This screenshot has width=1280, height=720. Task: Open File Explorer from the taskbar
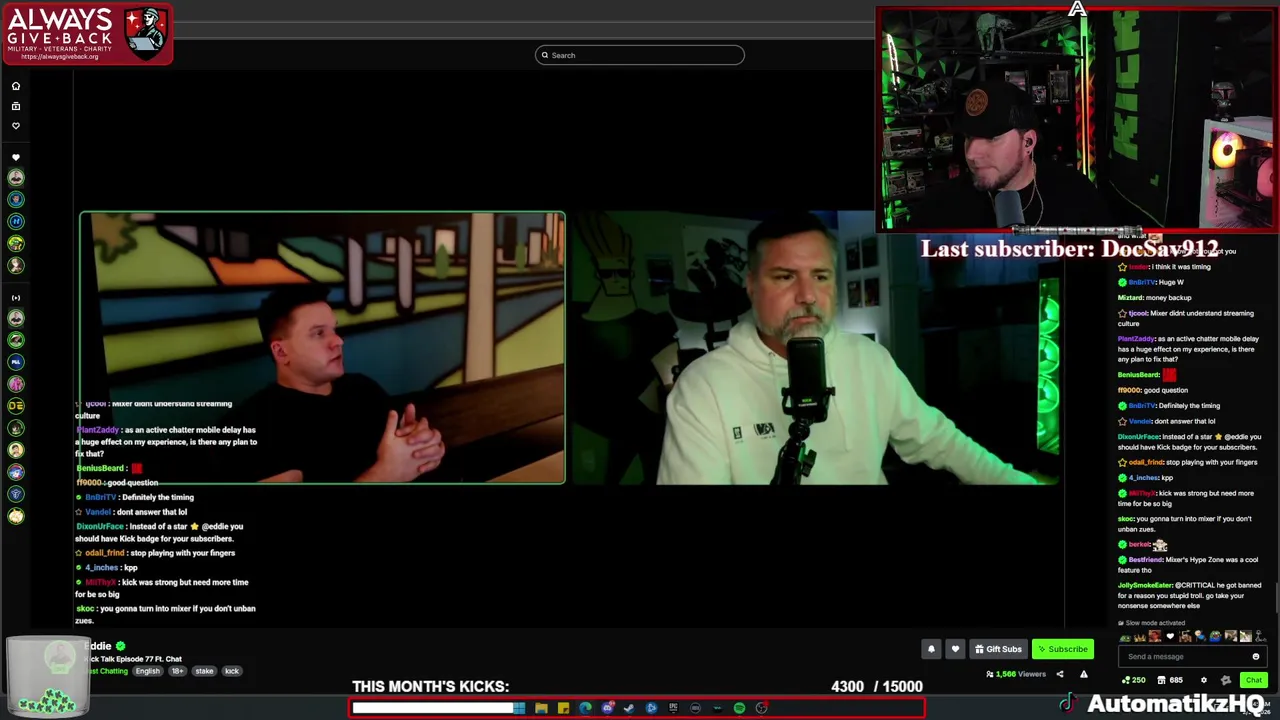tap(541, 708)
